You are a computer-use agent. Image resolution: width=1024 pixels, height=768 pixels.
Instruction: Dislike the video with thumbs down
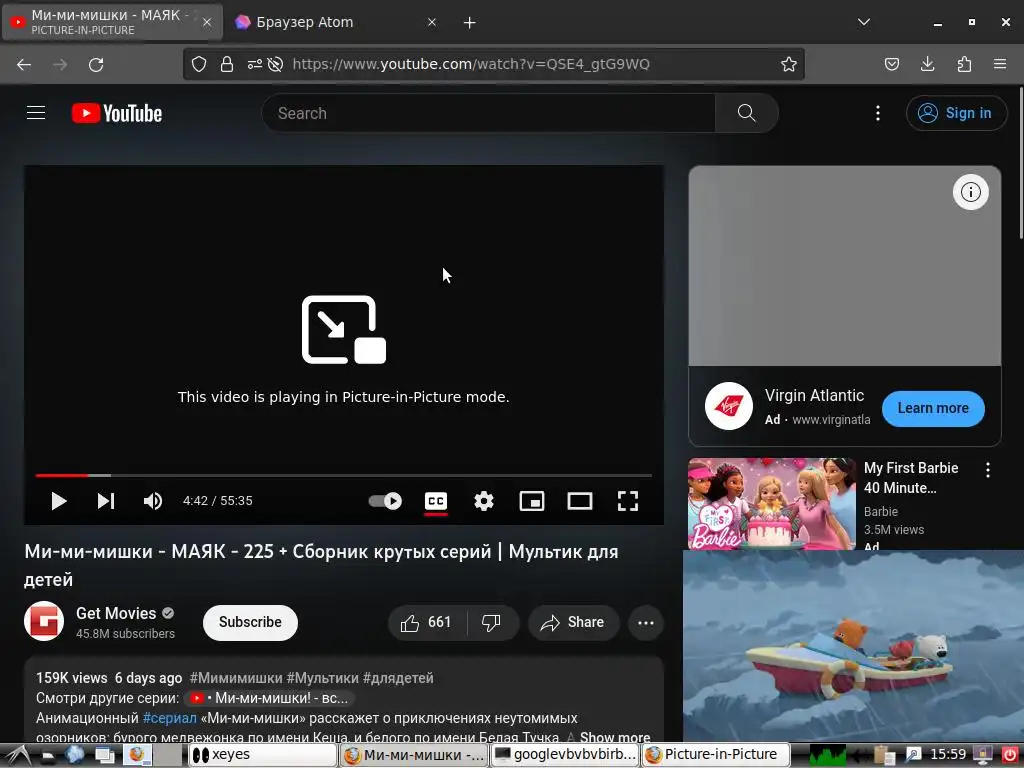tap(491, 622)
